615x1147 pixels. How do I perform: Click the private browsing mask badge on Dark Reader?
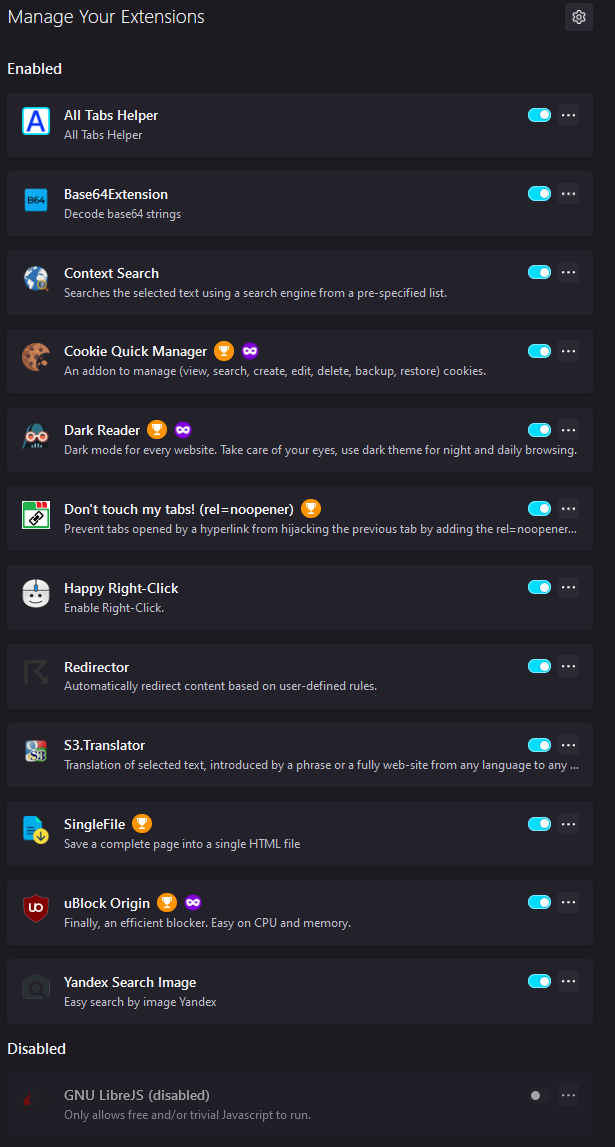click(183, 429)
